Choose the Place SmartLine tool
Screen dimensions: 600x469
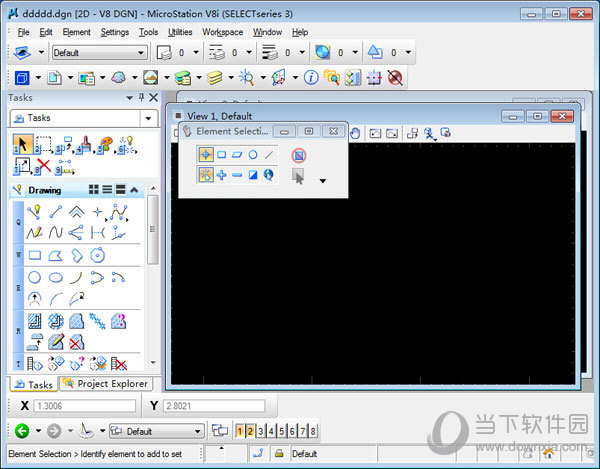(34, 212)
